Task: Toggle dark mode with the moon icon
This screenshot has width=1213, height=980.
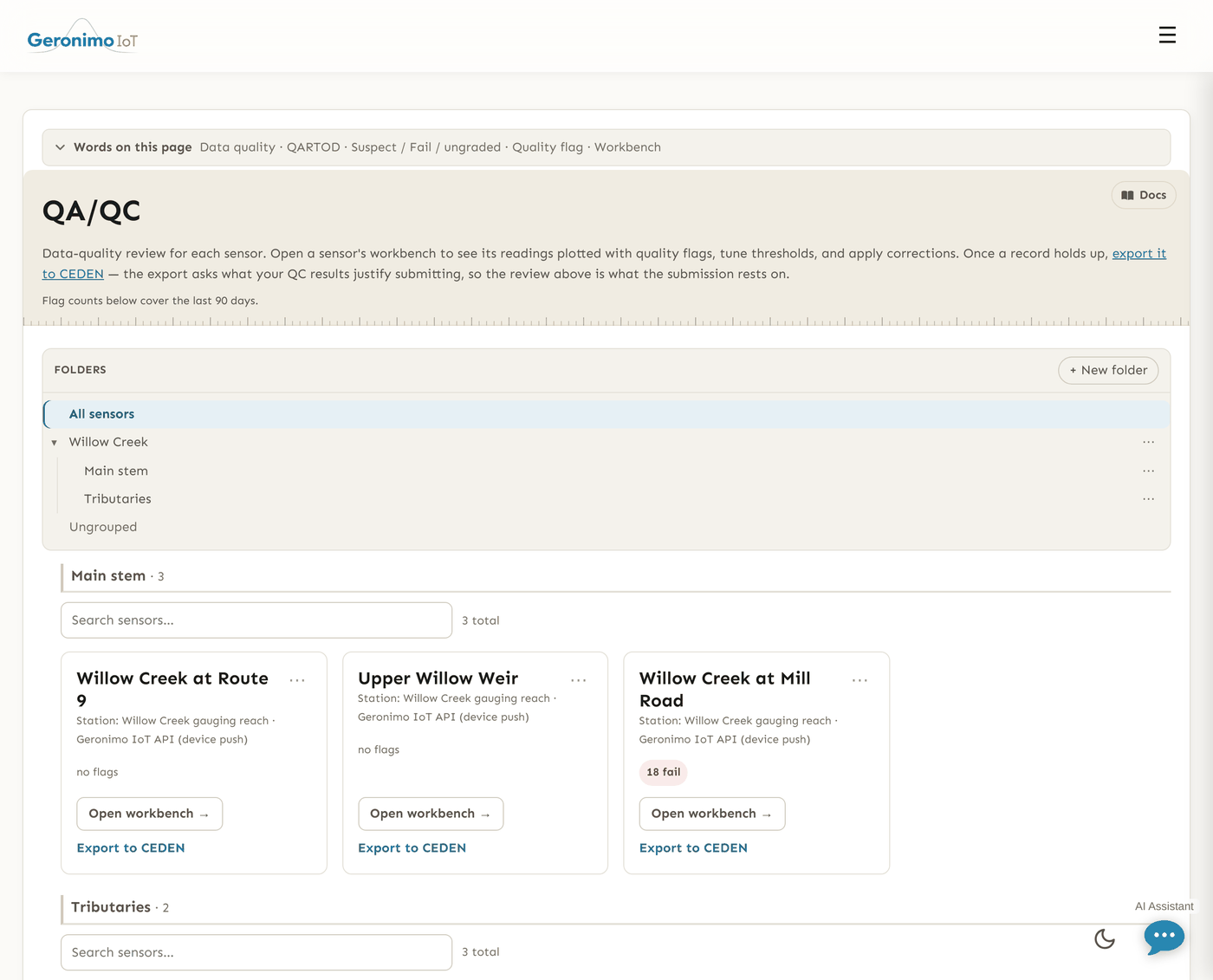Action: [x=1105, y=938]
